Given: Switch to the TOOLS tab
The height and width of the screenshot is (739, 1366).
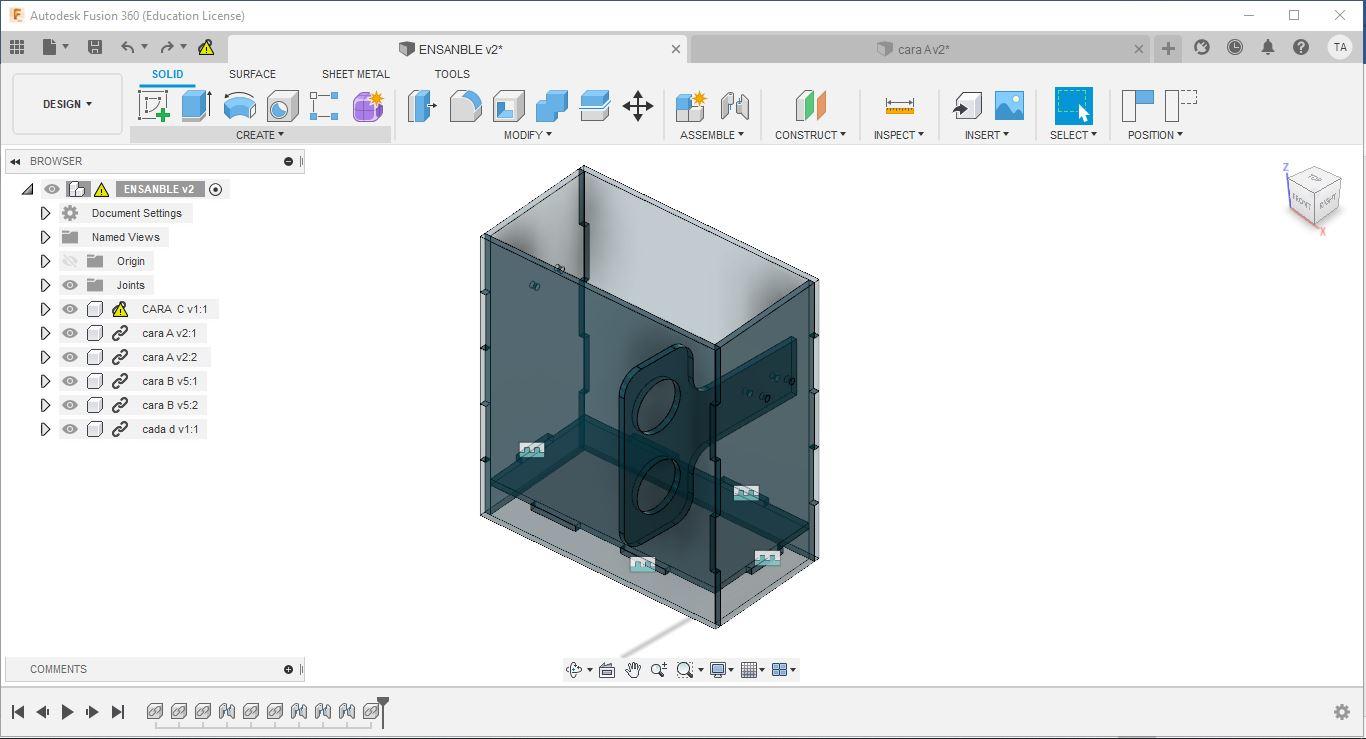Looking at the screenshot, I should (452, 74).
